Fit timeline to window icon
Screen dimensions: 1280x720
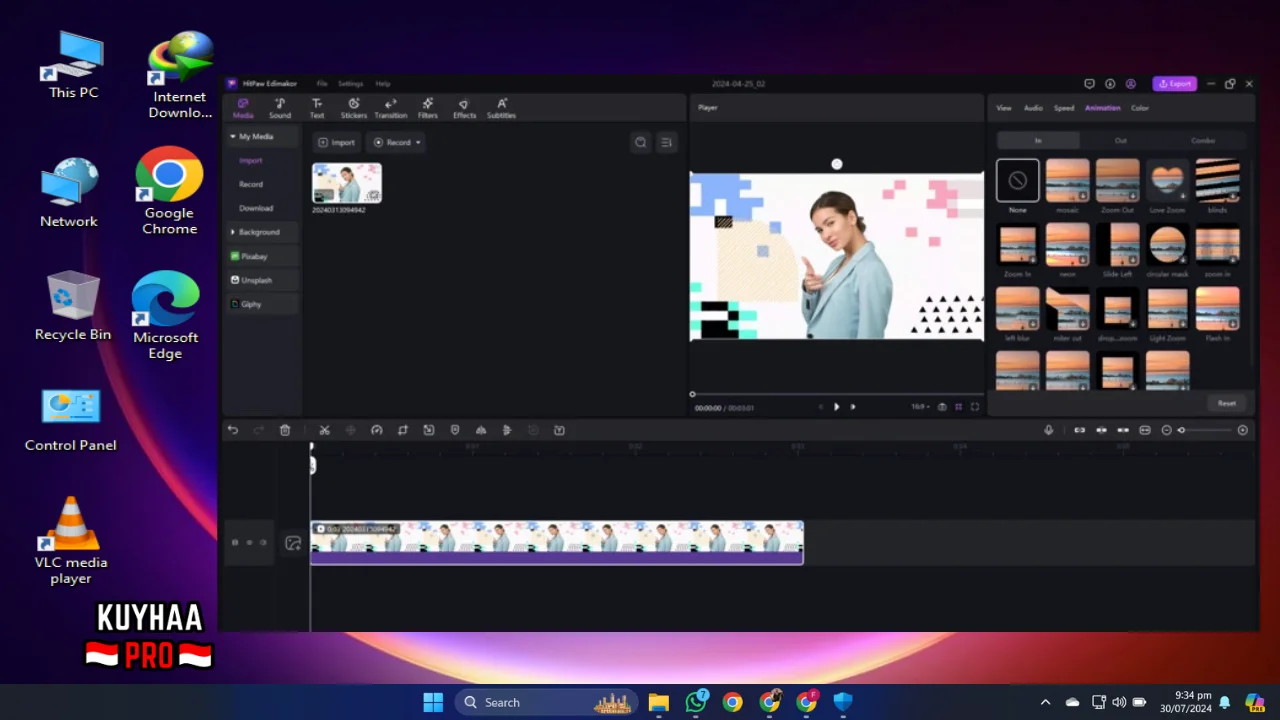1145,430
